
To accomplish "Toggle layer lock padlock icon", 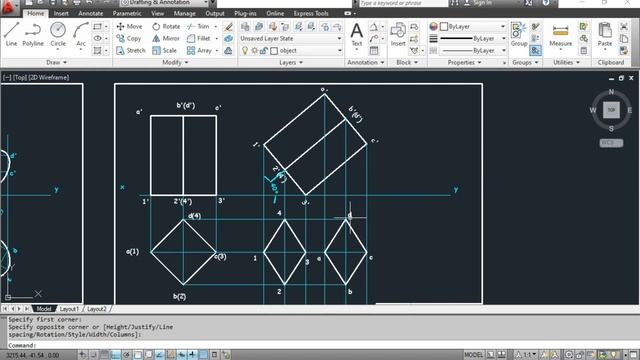I will [264, 51].
